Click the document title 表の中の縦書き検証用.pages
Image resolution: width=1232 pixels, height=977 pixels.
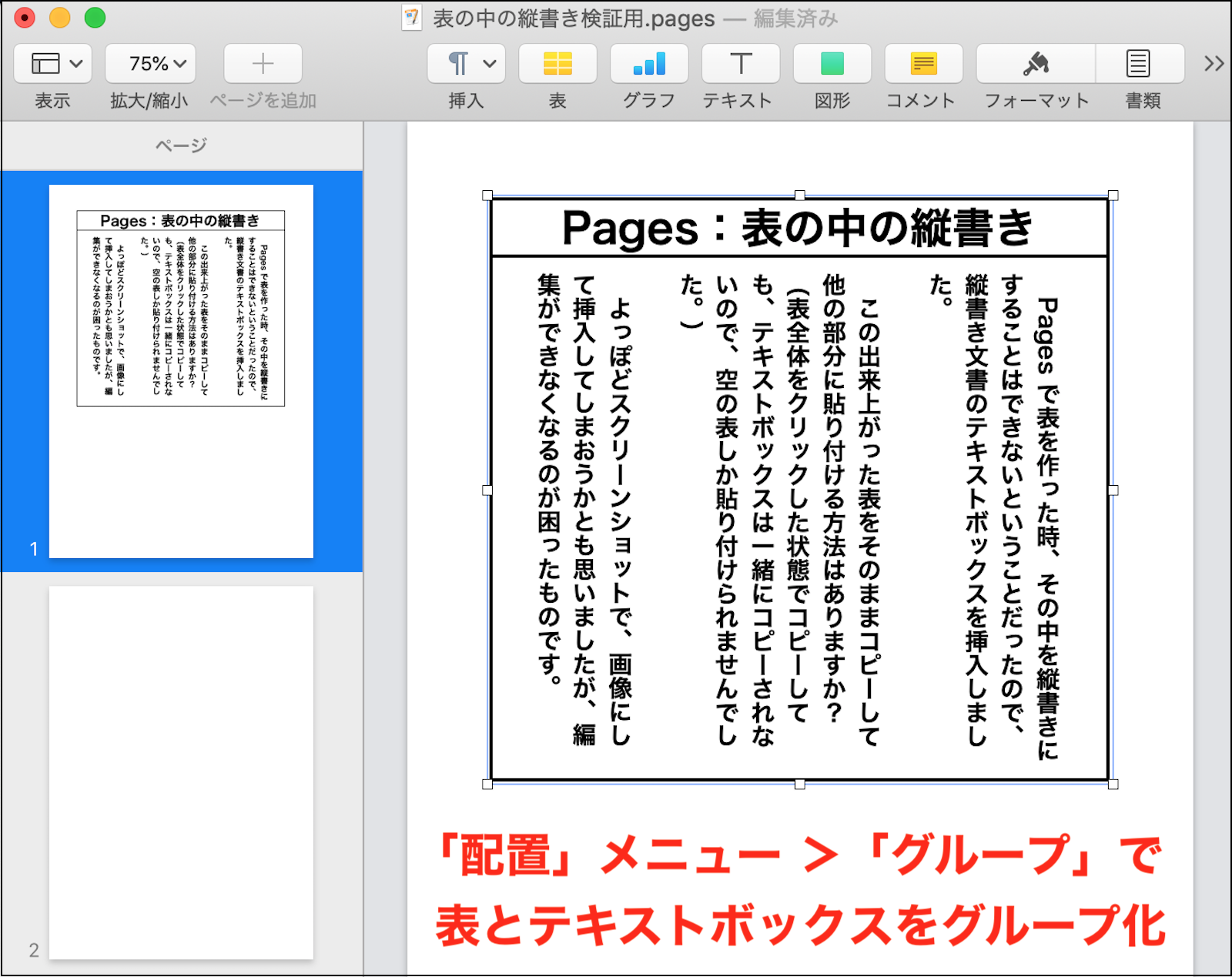point(574,18)
